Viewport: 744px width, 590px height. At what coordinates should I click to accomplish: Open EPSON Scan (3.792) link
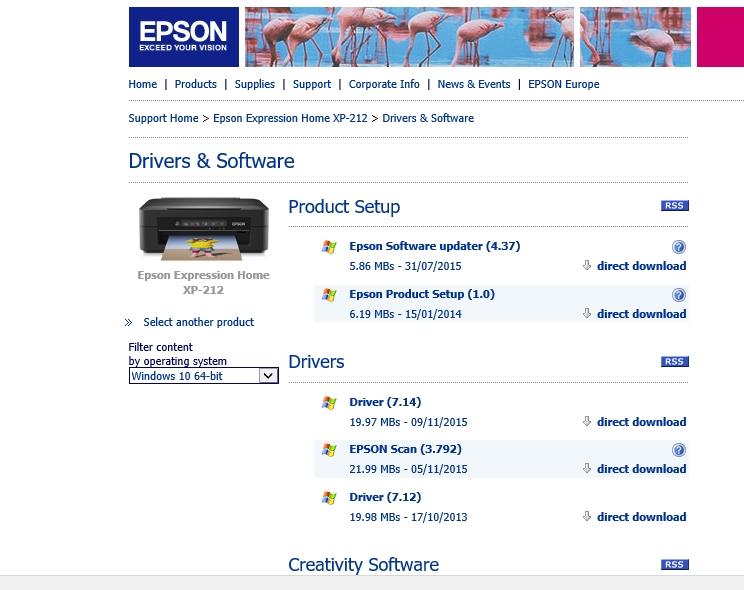click(x=405, y=449)
